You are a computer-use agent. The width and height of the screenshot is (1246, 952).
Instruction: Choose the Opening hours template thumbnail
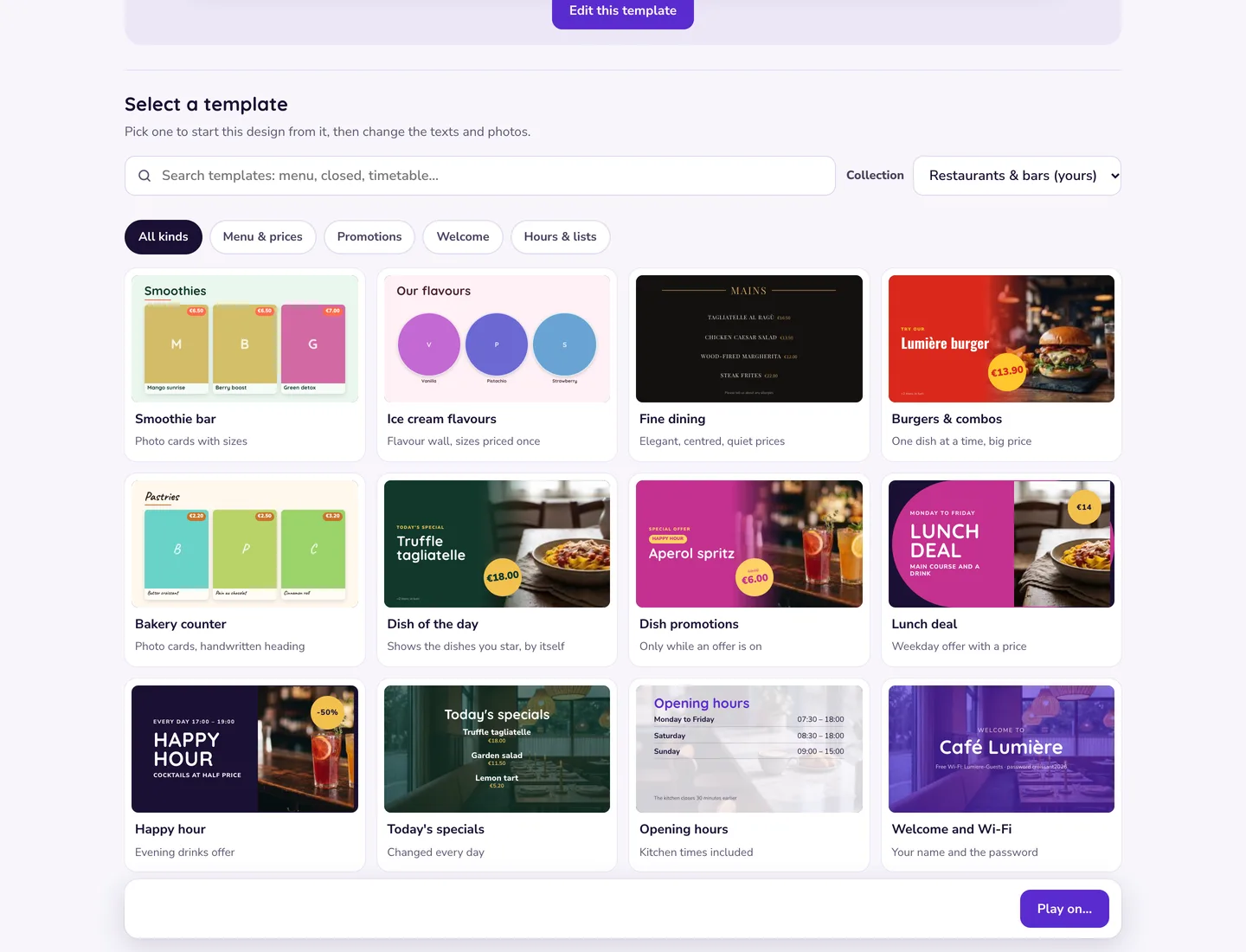pos(749,749)
